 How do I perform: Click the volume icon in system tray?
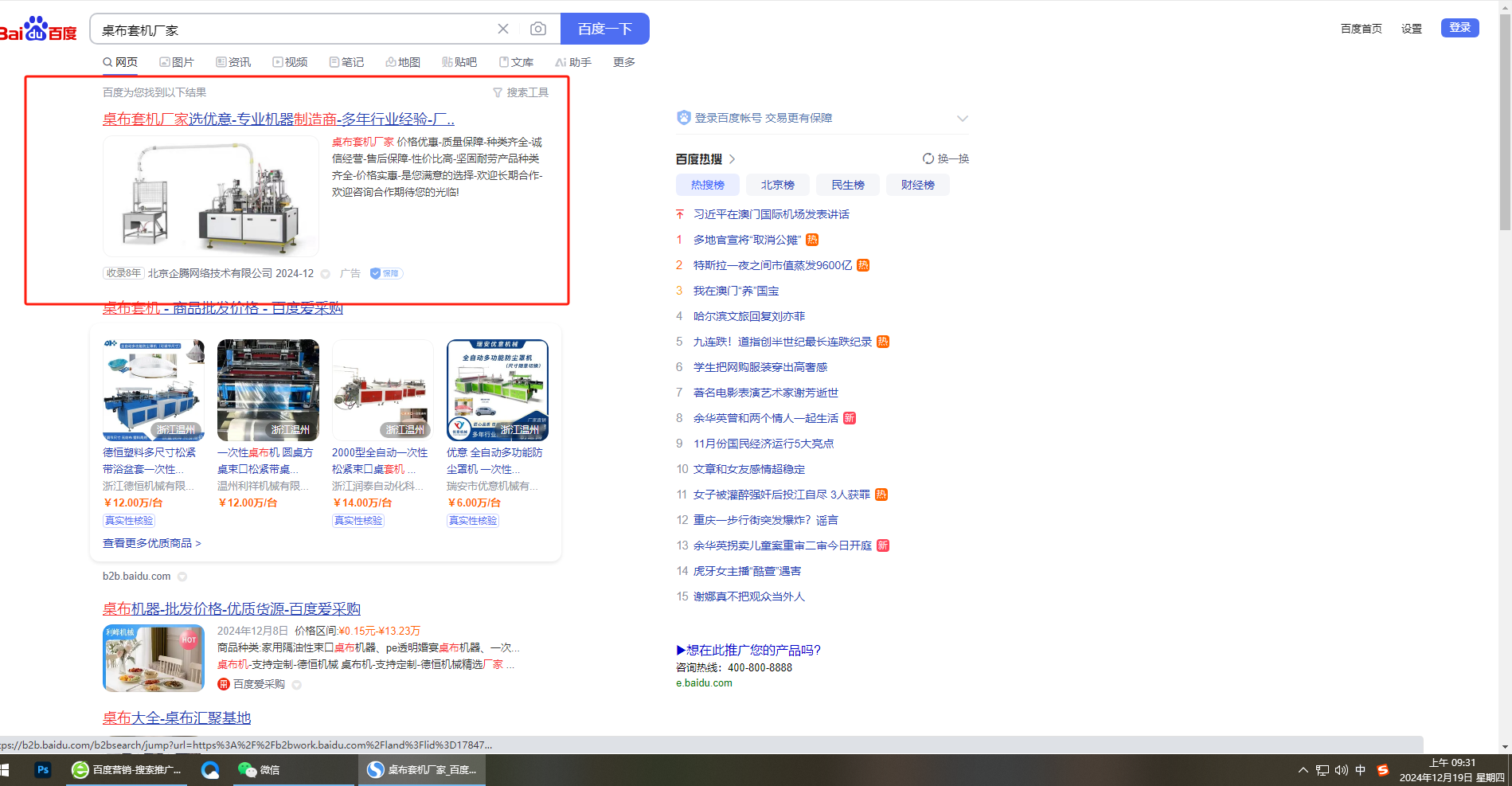pyautogui.click(x=1342, y=770)
